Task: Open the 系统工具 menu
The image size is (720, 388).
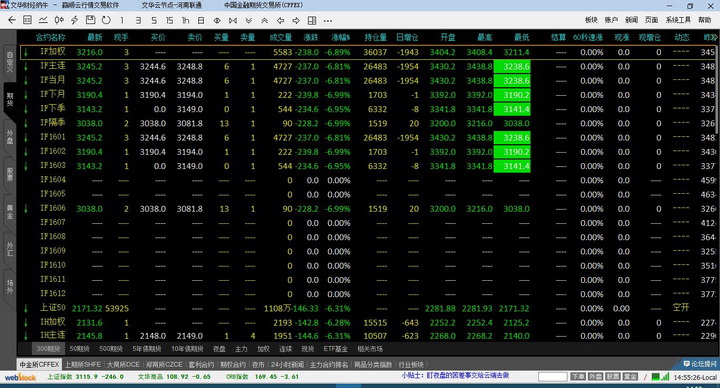Action: (x=678, y=20)
